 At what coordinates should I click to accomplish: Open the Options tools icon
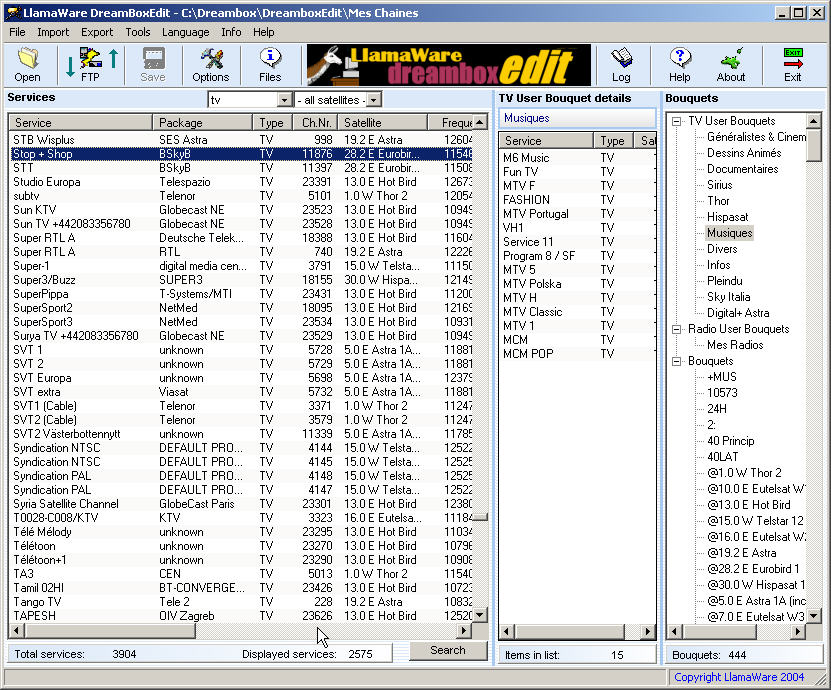(211, 65)
